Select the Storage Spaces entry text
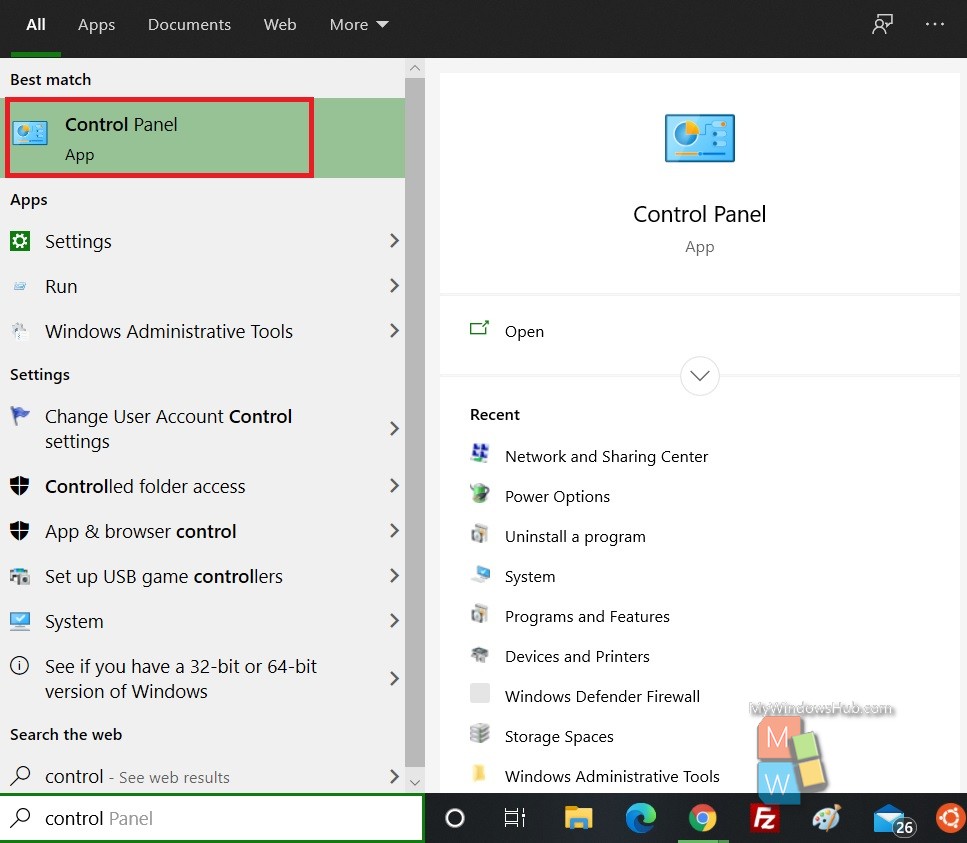Image resolution: width=967 pixels, height=843 pixels. pyautogui.click(x=559, y=736)
